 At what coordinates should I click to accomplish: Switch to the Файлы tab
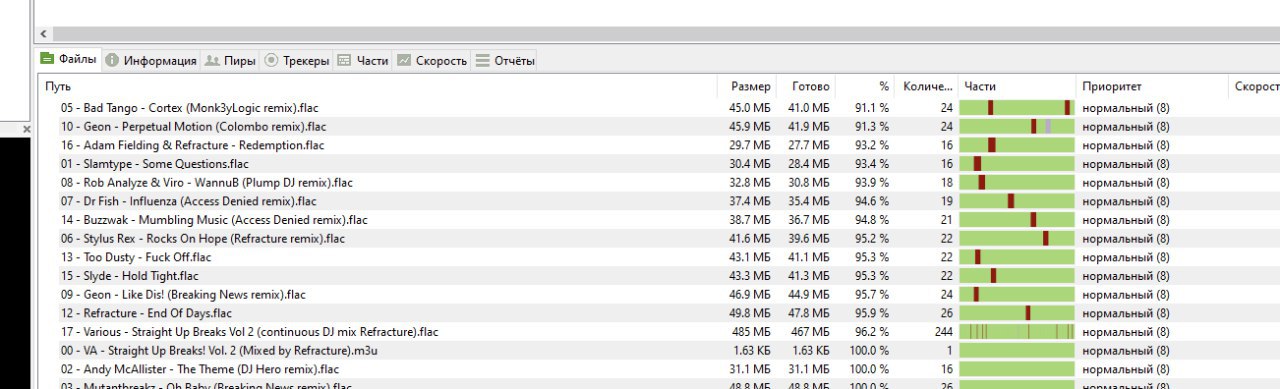(x=69, y=60)
